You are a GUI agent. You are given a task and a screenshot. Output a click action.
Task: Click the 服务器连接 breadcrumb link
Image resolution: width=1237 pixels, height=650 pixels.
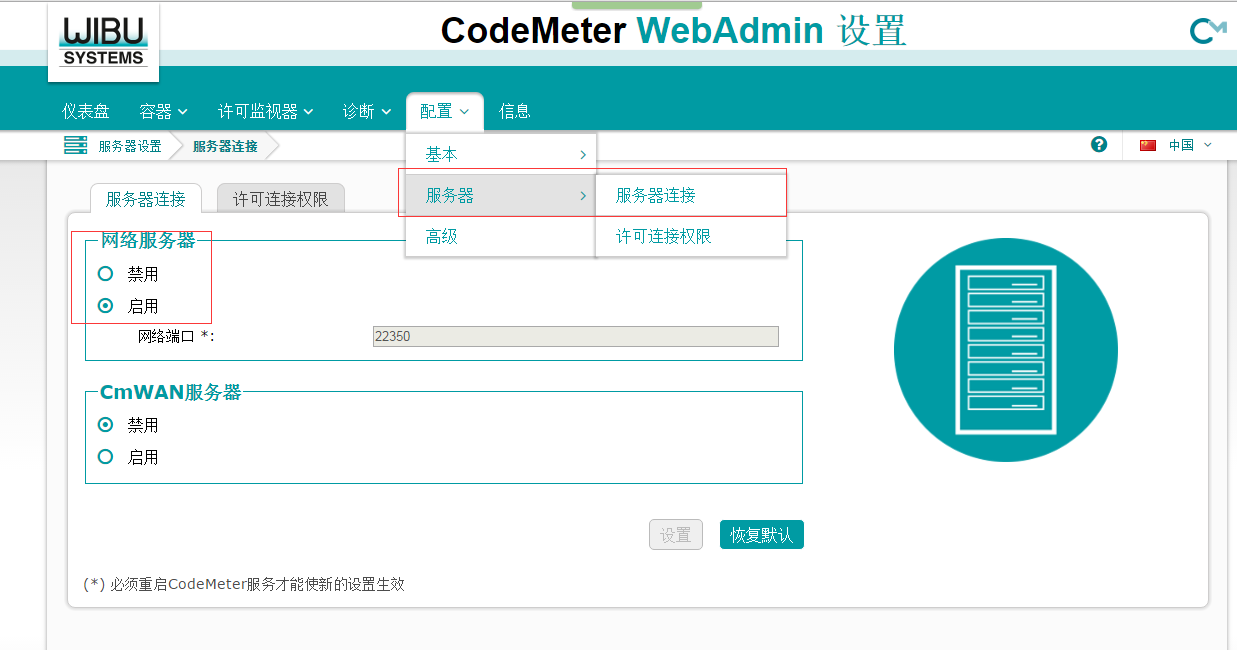(225, 146)
